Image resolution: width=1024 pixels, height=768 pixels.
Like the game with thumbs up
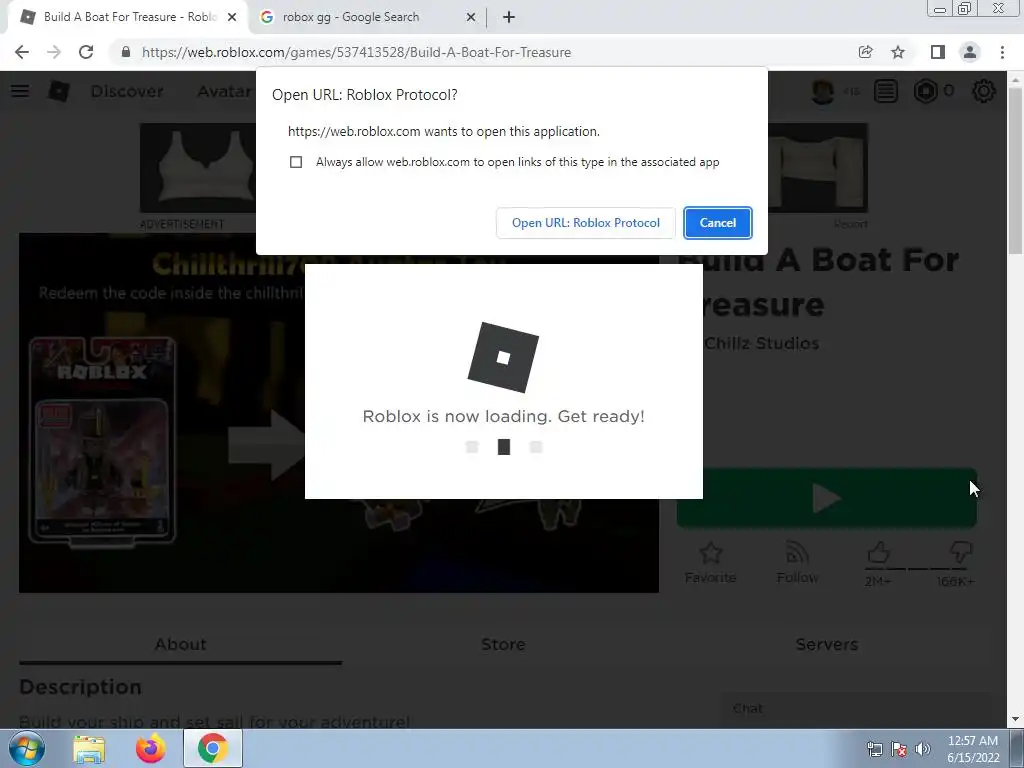pyautogui.click(x=878, y=553)
